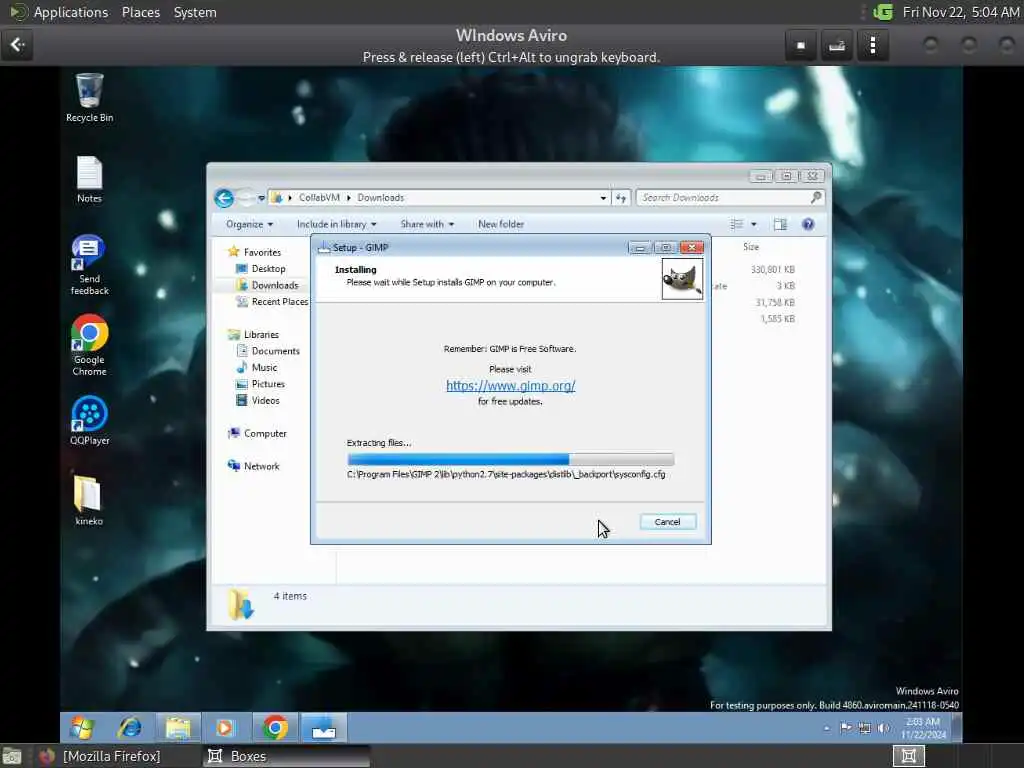Click Explorer change view icon

737,224
